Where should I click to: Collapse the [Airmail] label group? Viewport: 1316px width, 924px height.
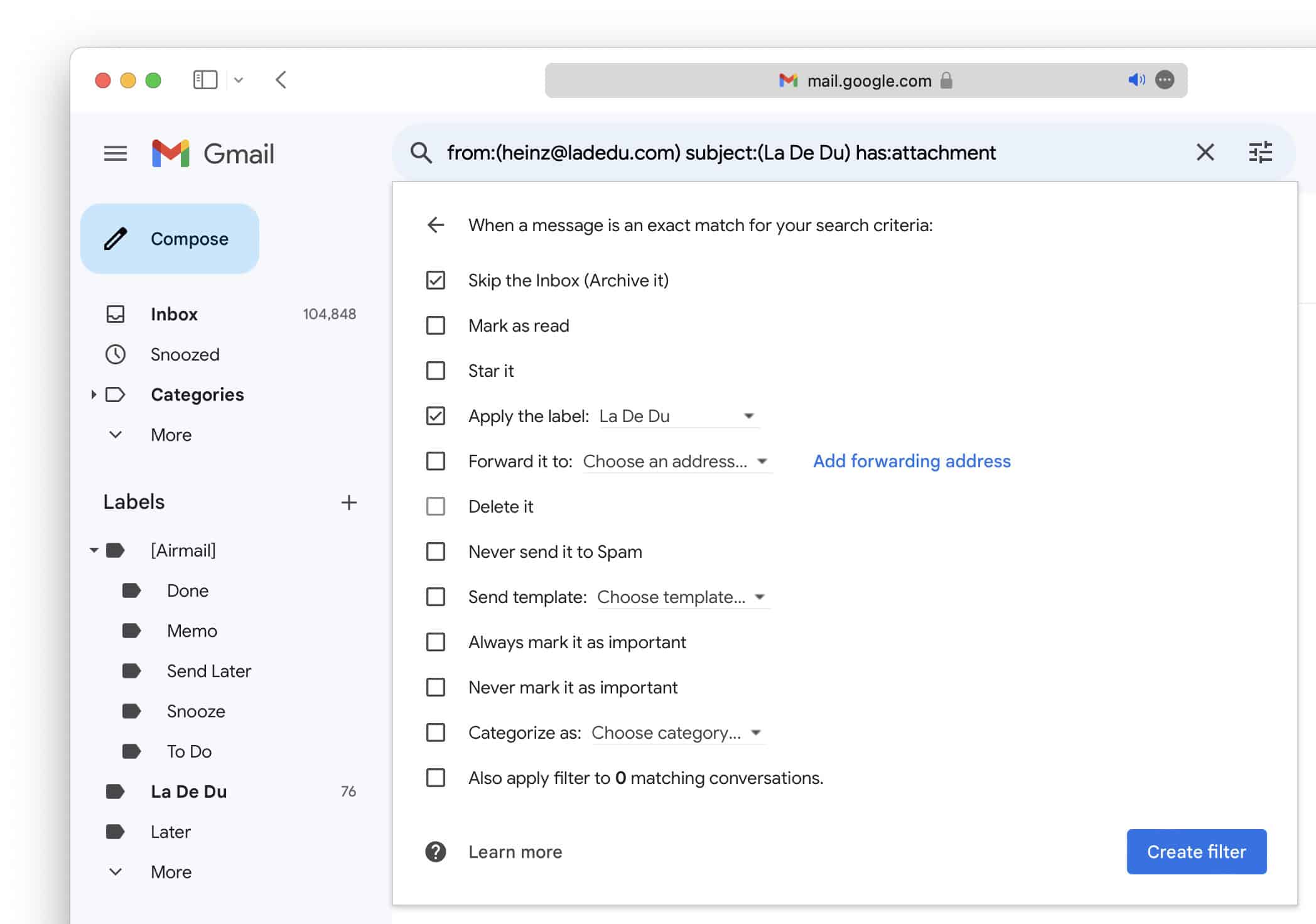pyautogui.click(x=94, y=550)
